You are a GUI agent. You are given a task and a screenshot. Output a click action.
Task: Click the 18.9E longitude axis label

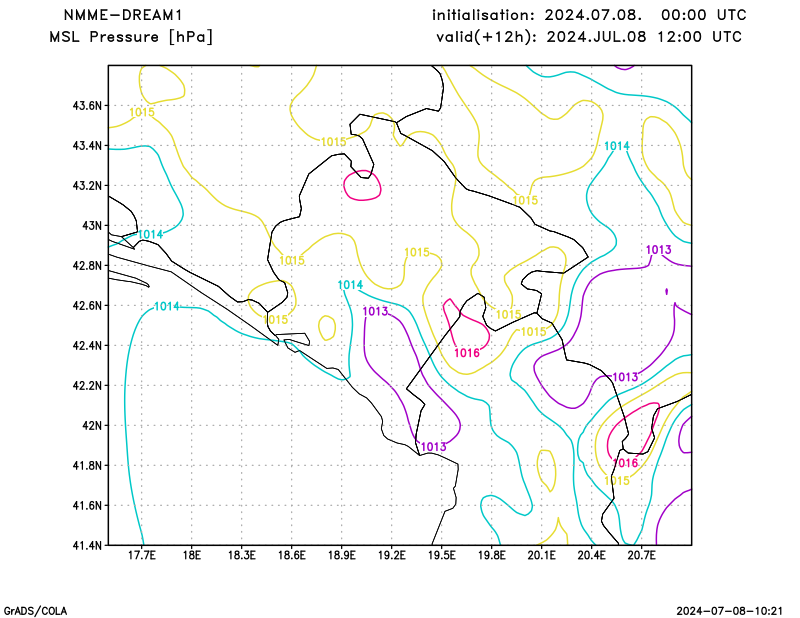point(341,555)
